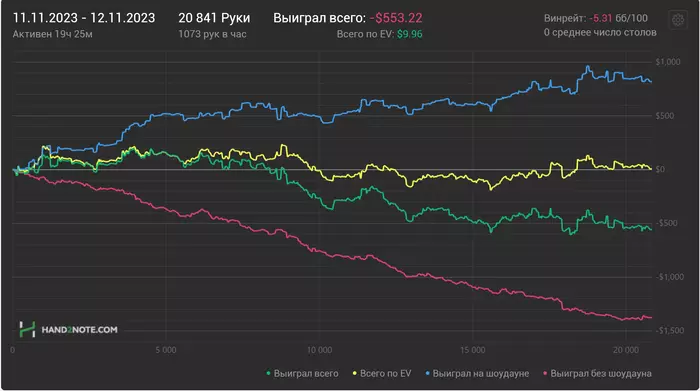Click the 20 000 x-axis label
Screen dimensions: 700x391
(626, 350)
